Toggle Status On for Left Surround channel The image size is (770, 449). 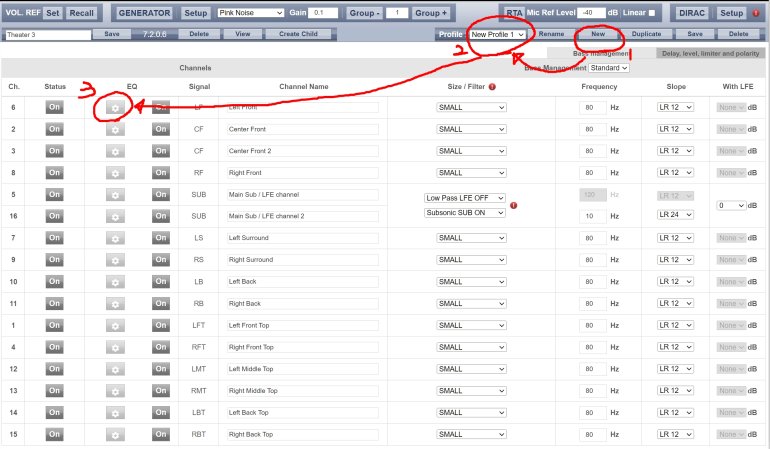pos(55,238)
